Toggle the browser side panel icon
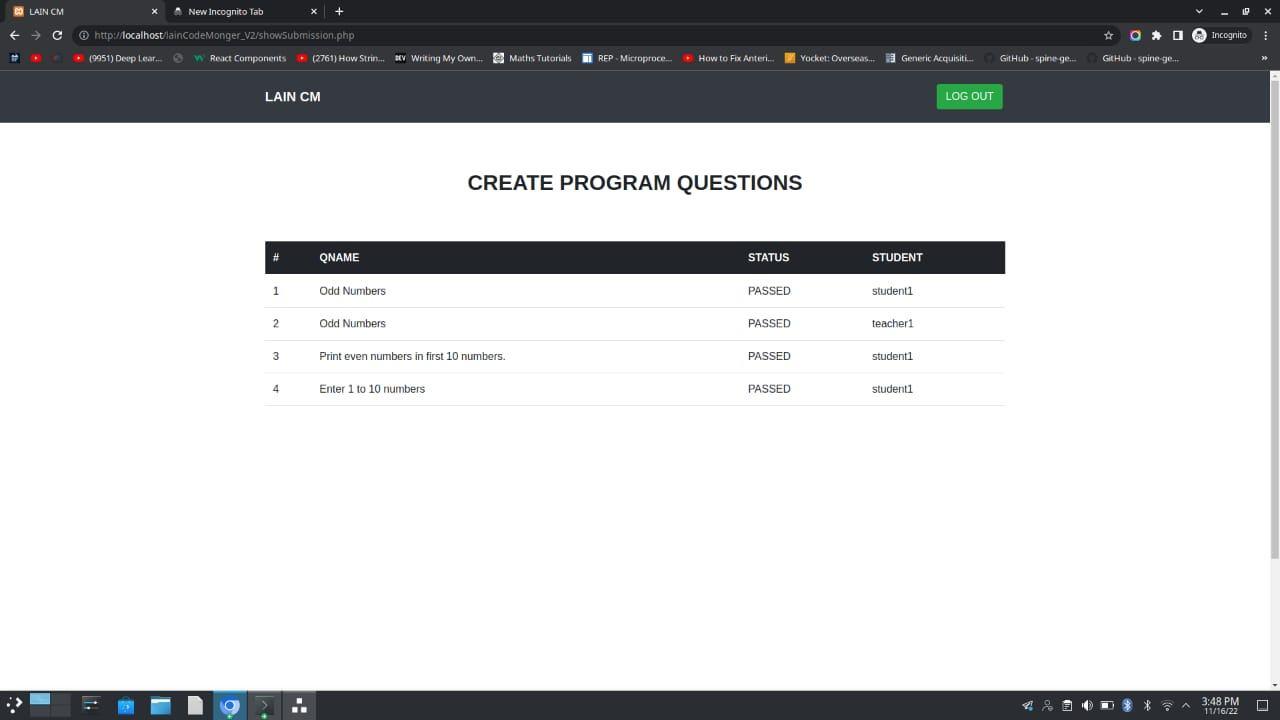 pyautogui.click(x=1177, y=35)
